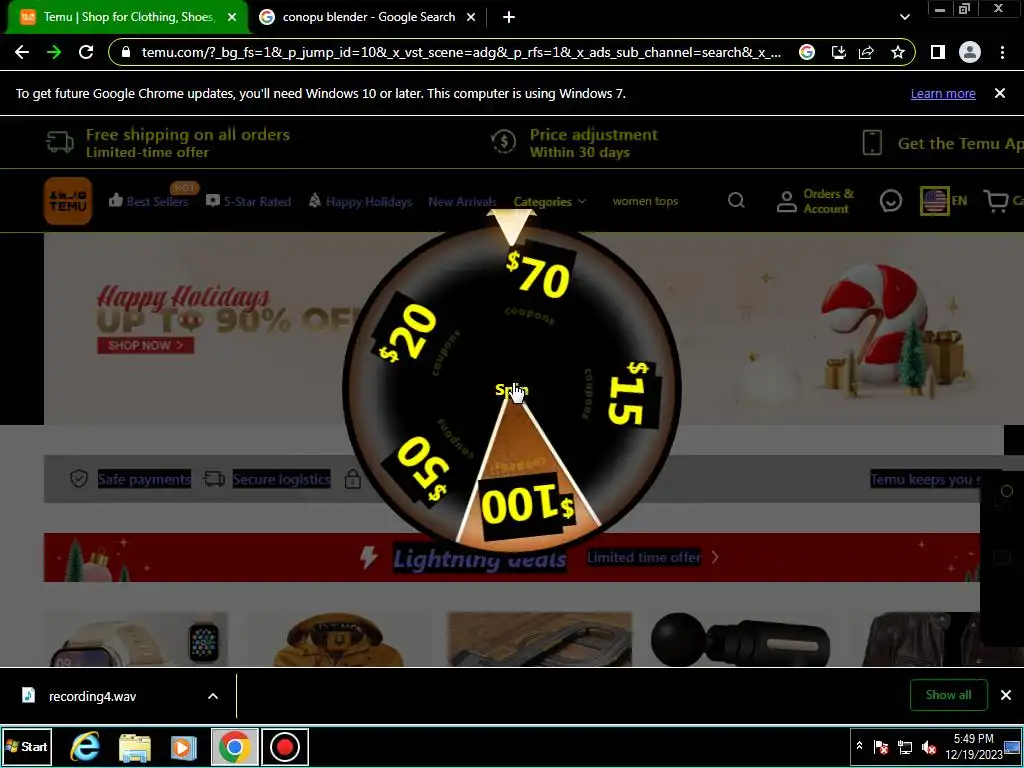Open the Chrome side panel icon
Image resolution: width=1024 pixels, height=768 pixels.
[938, 52]
